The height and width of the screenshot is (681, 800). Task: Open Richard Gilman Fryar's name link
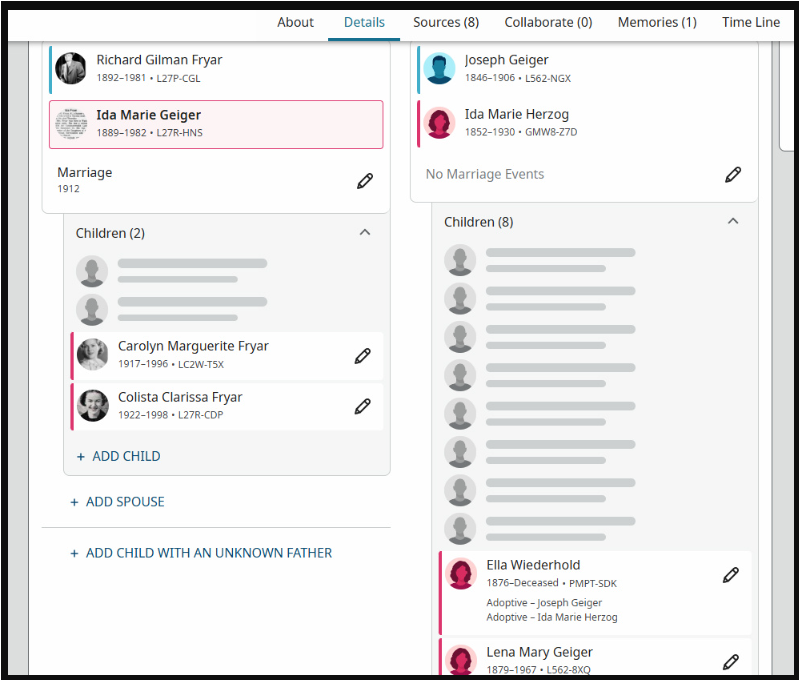coord(159,60)
